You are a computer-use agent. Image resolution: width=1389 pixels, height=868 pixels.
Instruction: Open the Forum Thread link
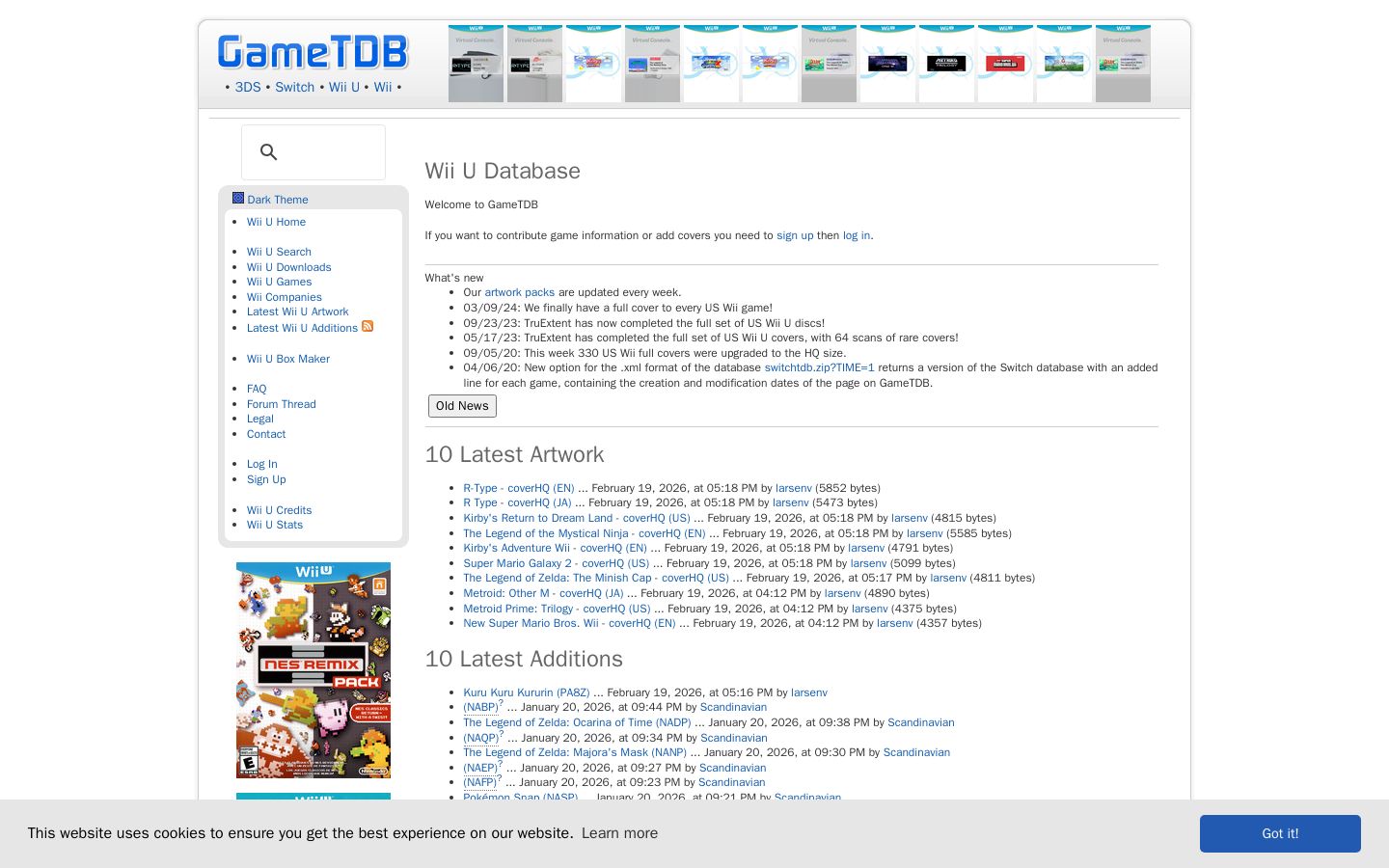[x=282, y=404]
